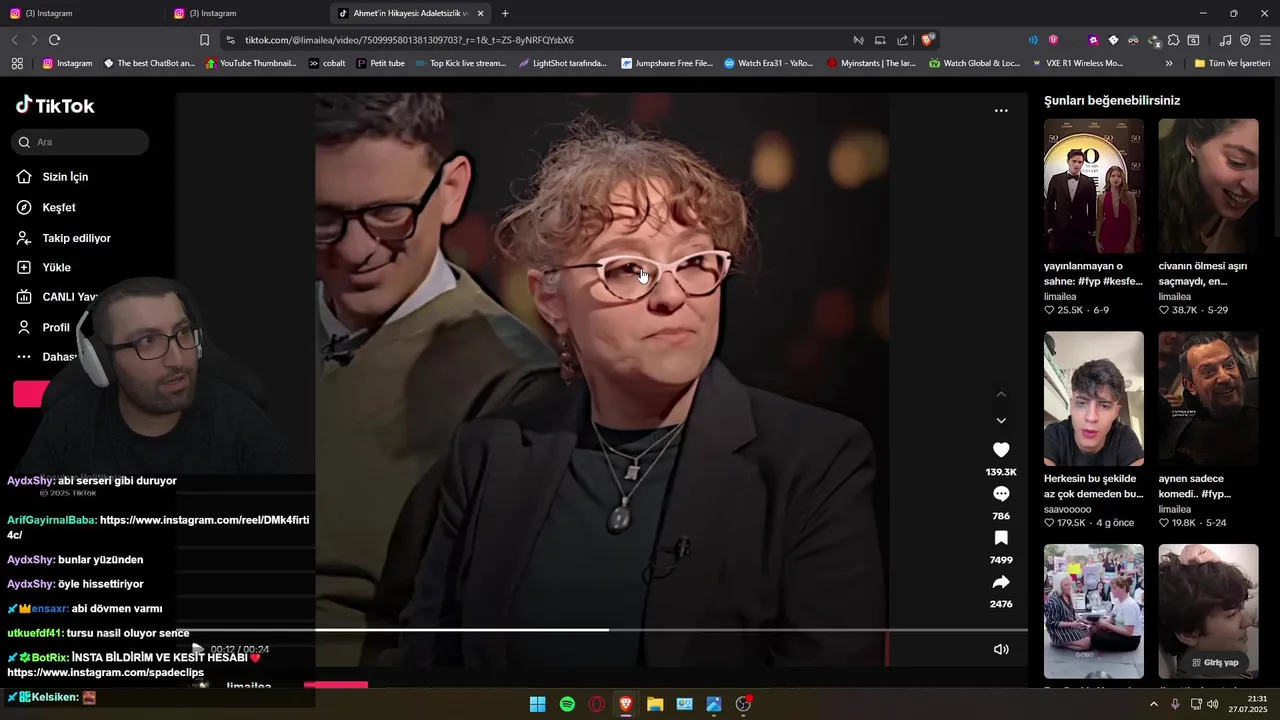Screen dimensions: 1280x720
Task: Open the spadeclips Instagram link in chat
Action: [x=104, y=673]
